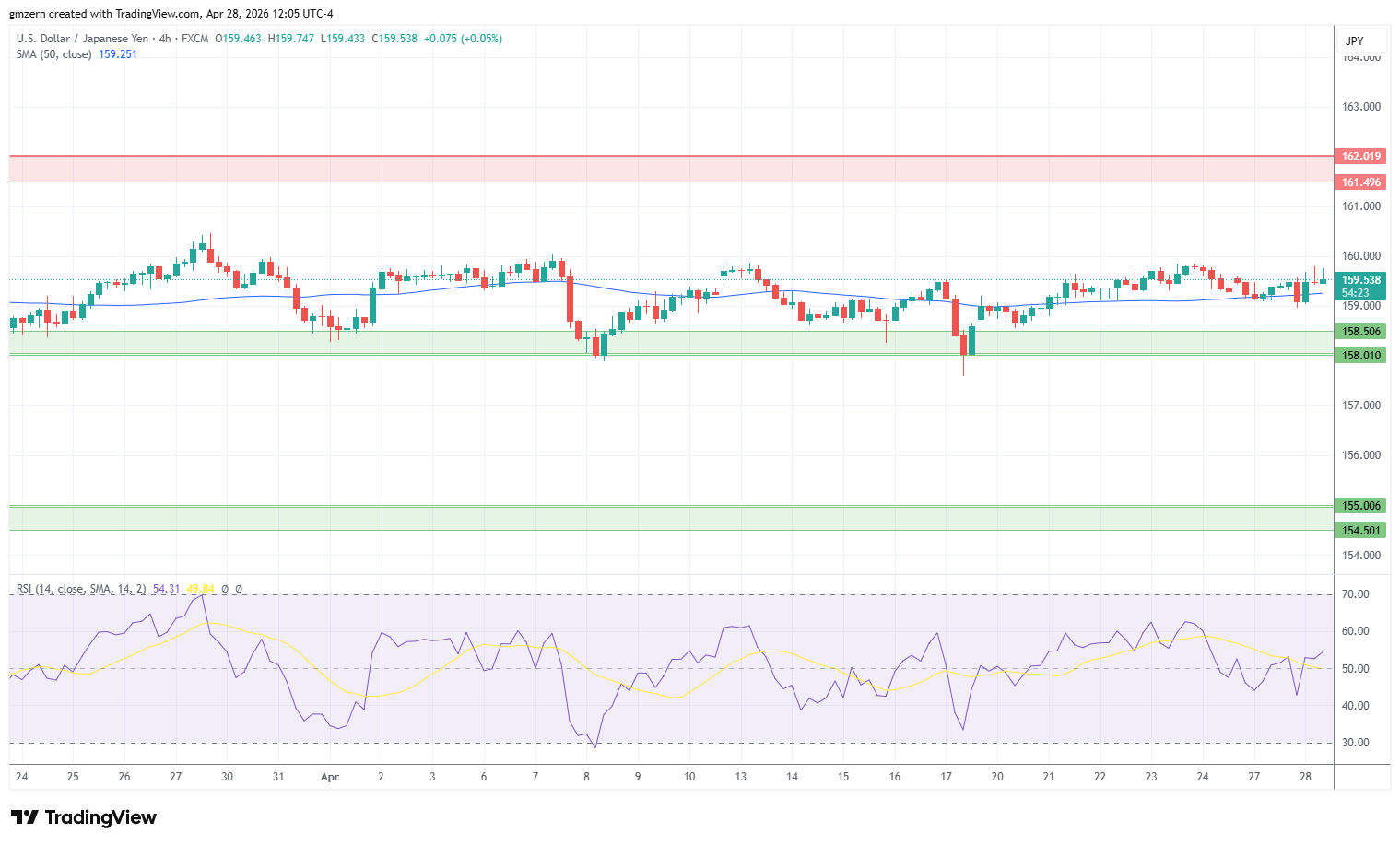Click the 157.000 price axis tick

pos(1361,405)
